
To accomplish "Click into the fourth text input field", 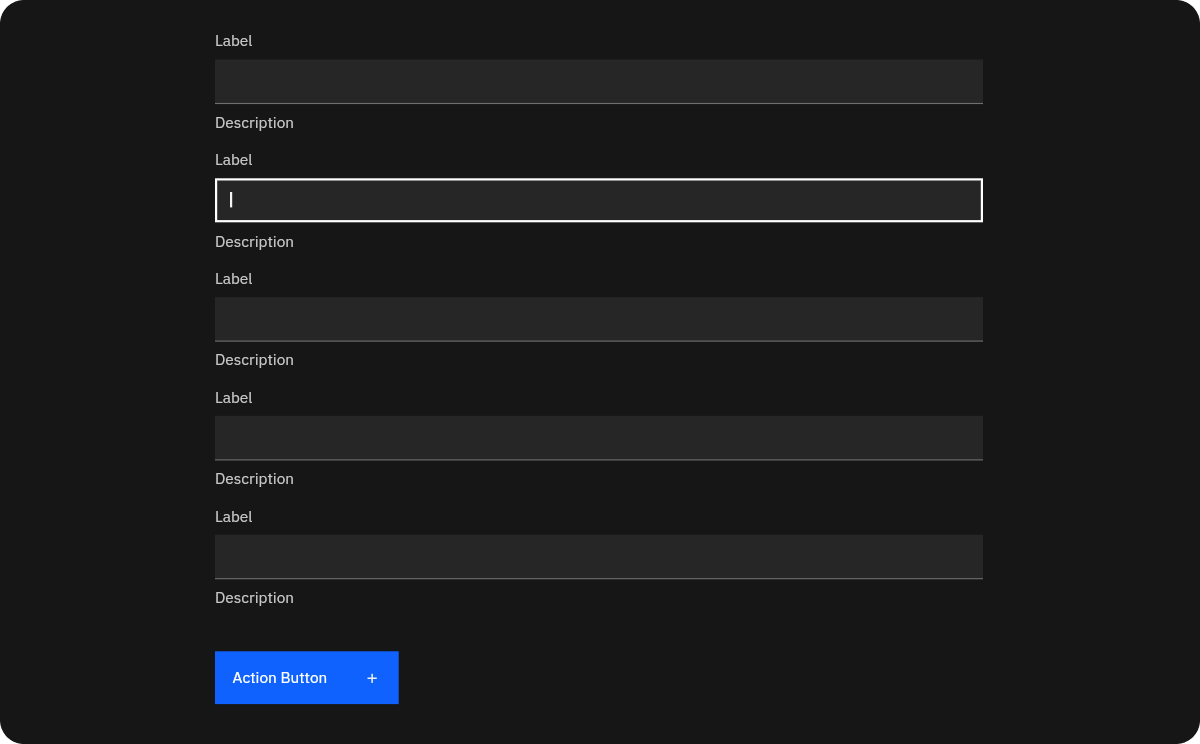I will [598, 438].
